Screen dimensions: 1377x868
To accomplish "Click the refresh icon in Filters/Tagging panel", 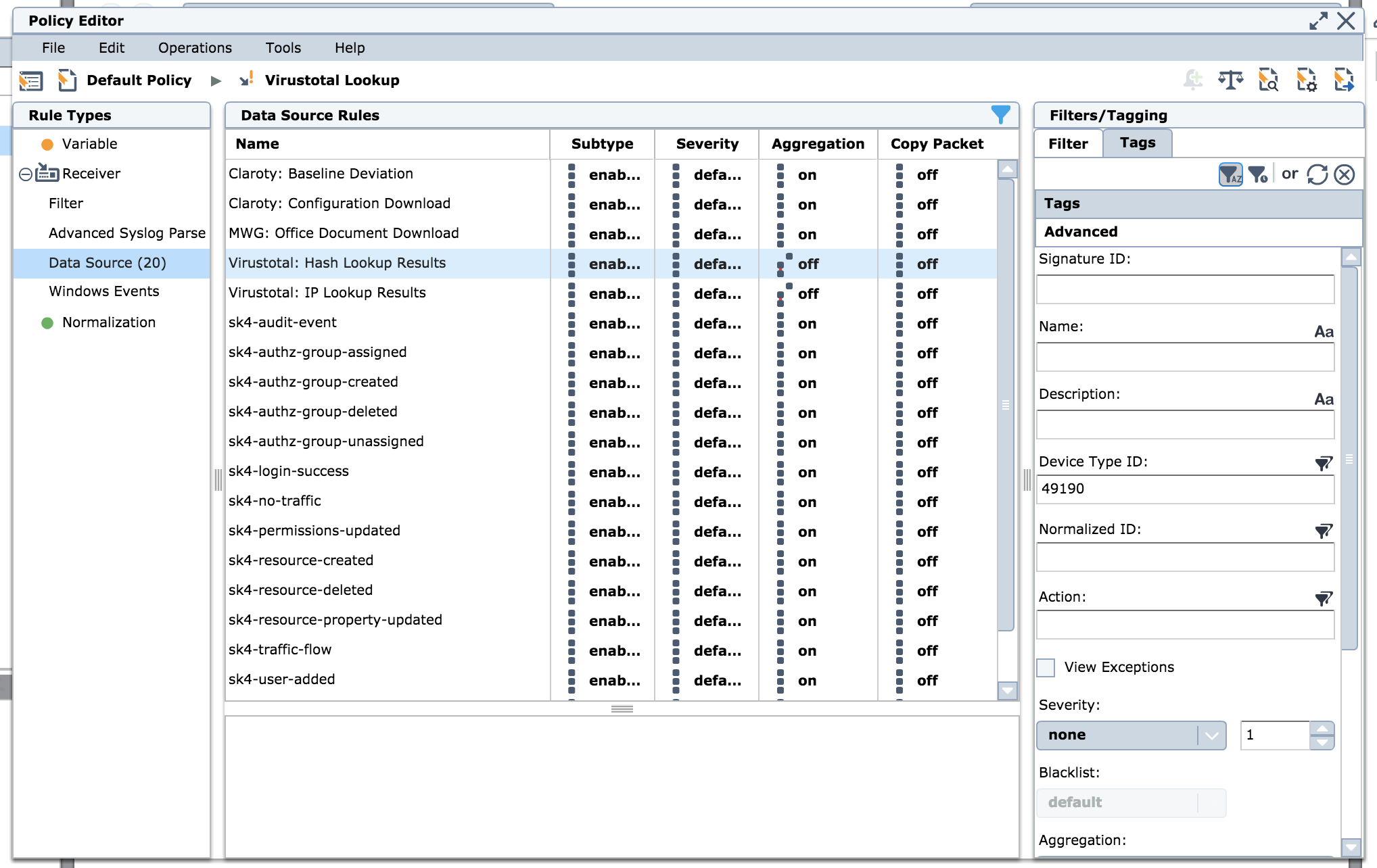I will [x=1316, y=174].
